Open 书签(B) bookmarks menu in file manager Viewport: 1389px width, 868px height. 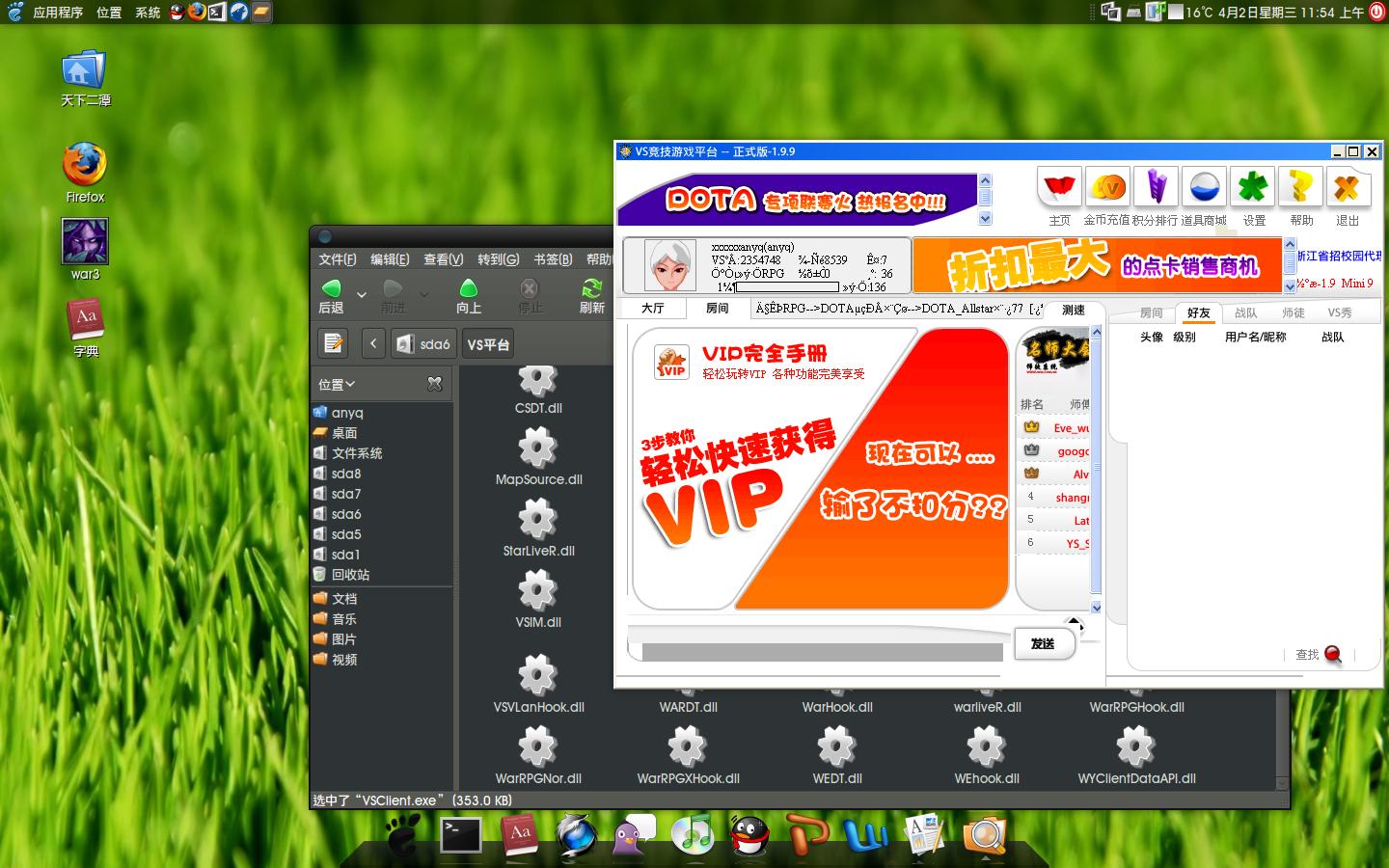[553, 258]
